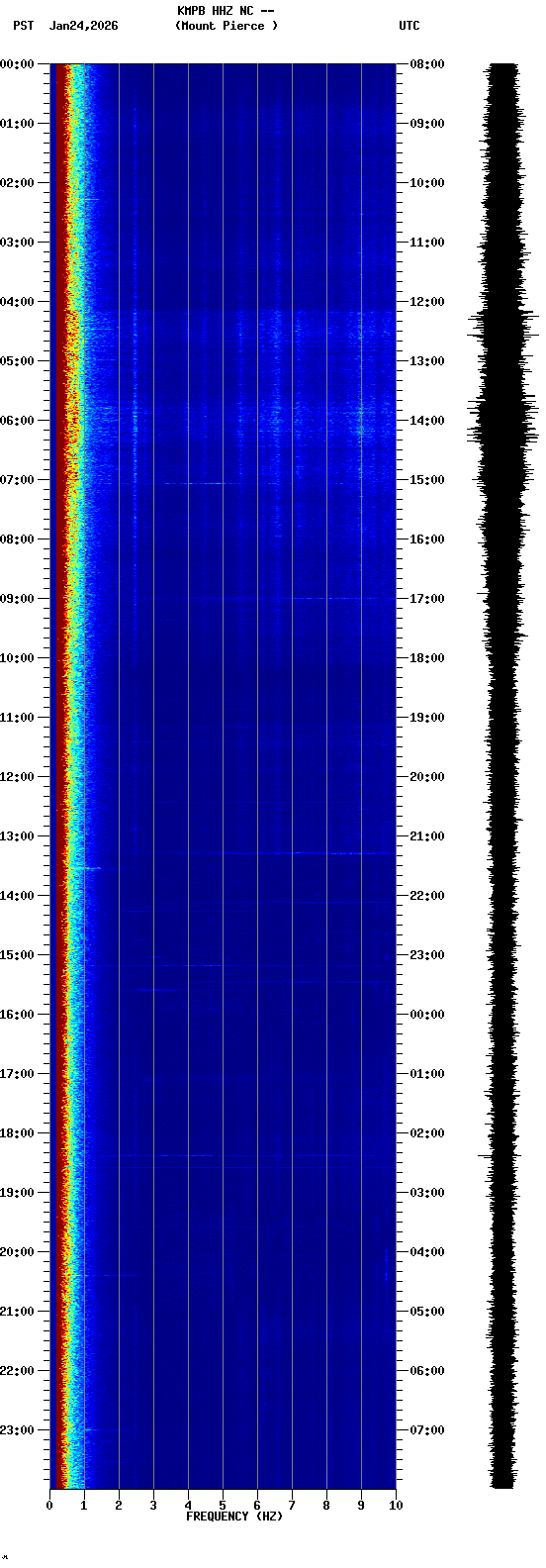Click the 07:00 PST time label
This screenshot has height=1568, width=546.
[x=18, y=480]
